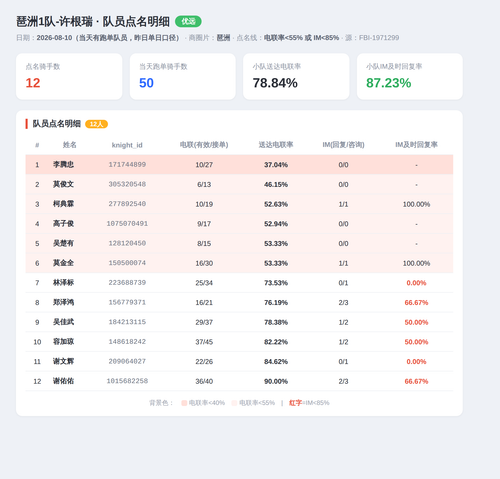Select knight ID 171744899

click(x=127, y=164)
